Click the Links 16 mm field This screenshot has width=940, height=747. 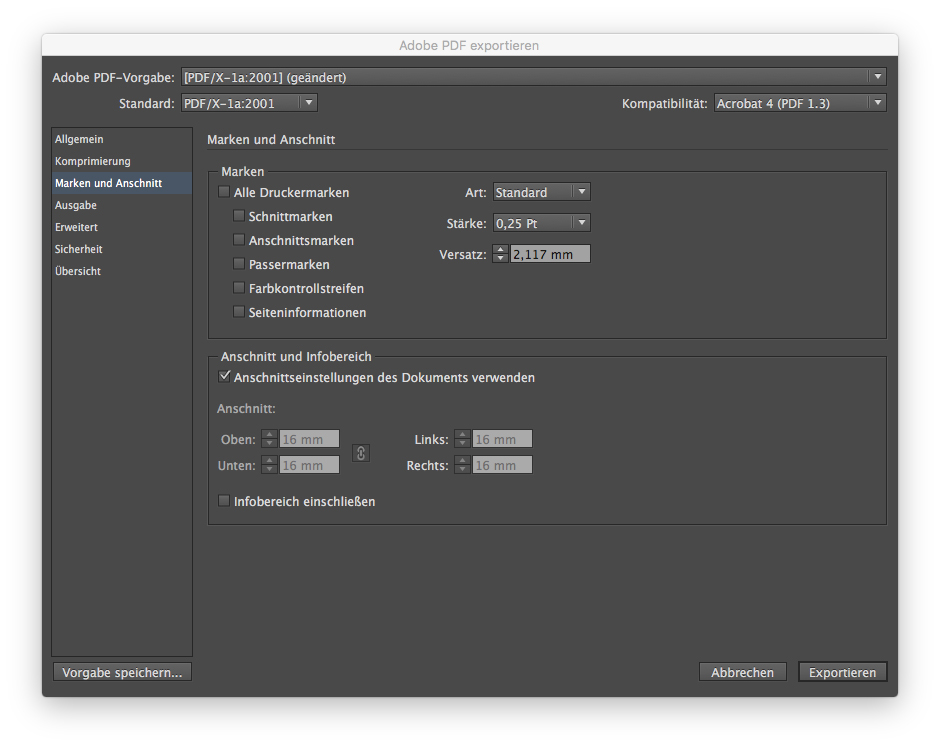click(x=502, y=439)
